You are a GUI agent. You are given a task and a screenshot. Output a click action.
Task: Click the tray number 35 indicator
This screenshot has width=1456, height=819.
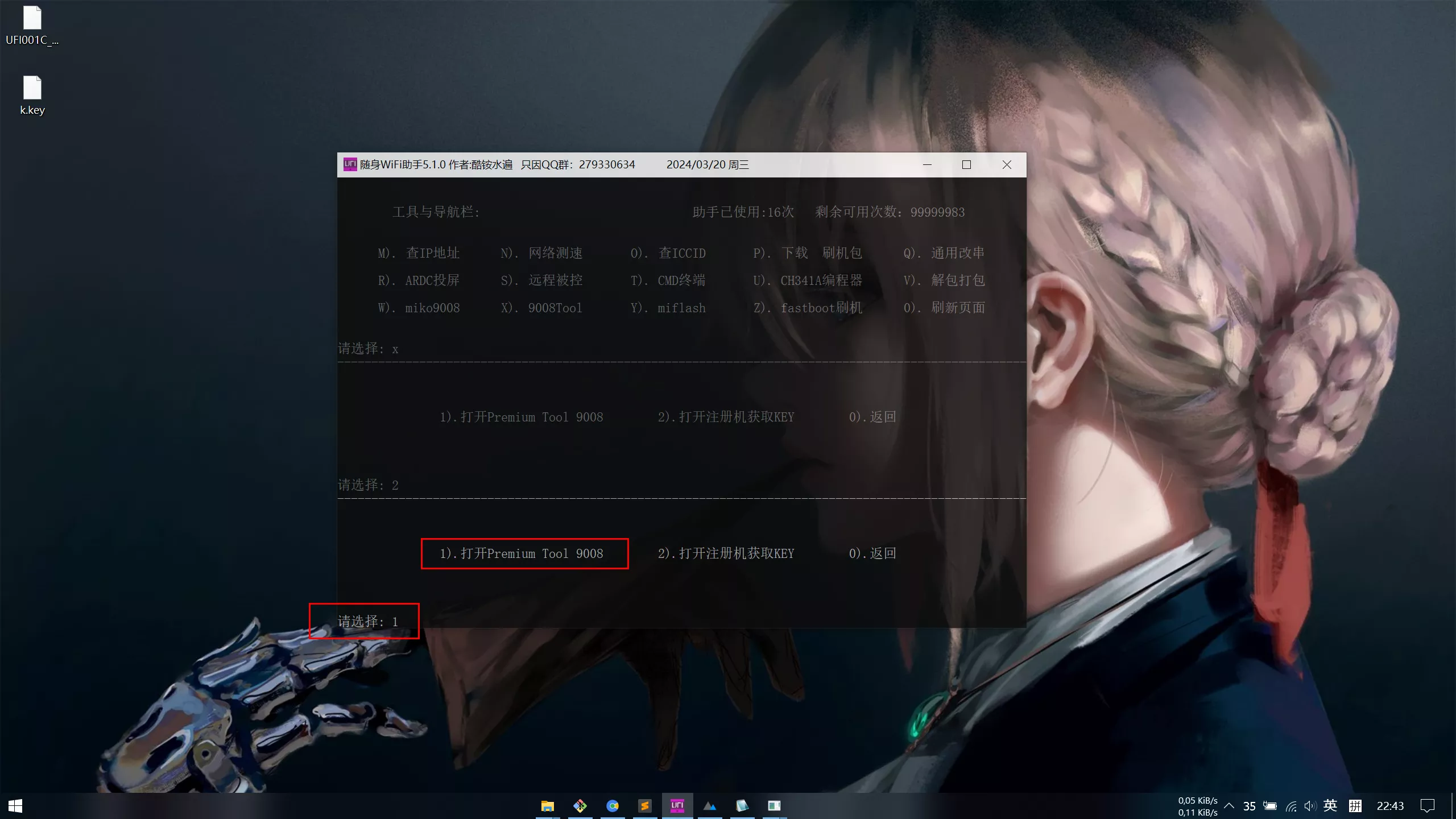point(1249,806)
